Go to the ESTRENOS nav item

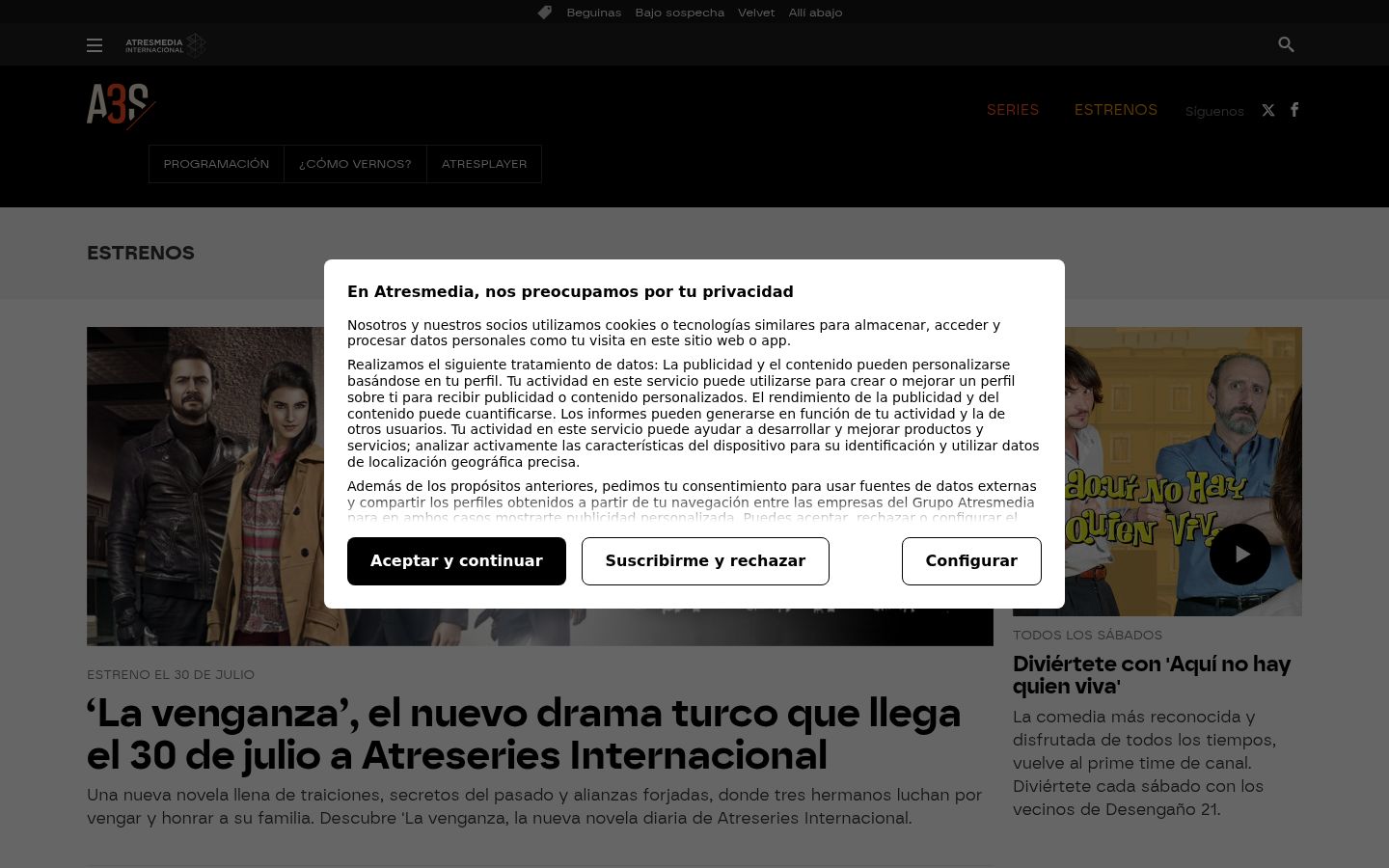coord(1116,110)
